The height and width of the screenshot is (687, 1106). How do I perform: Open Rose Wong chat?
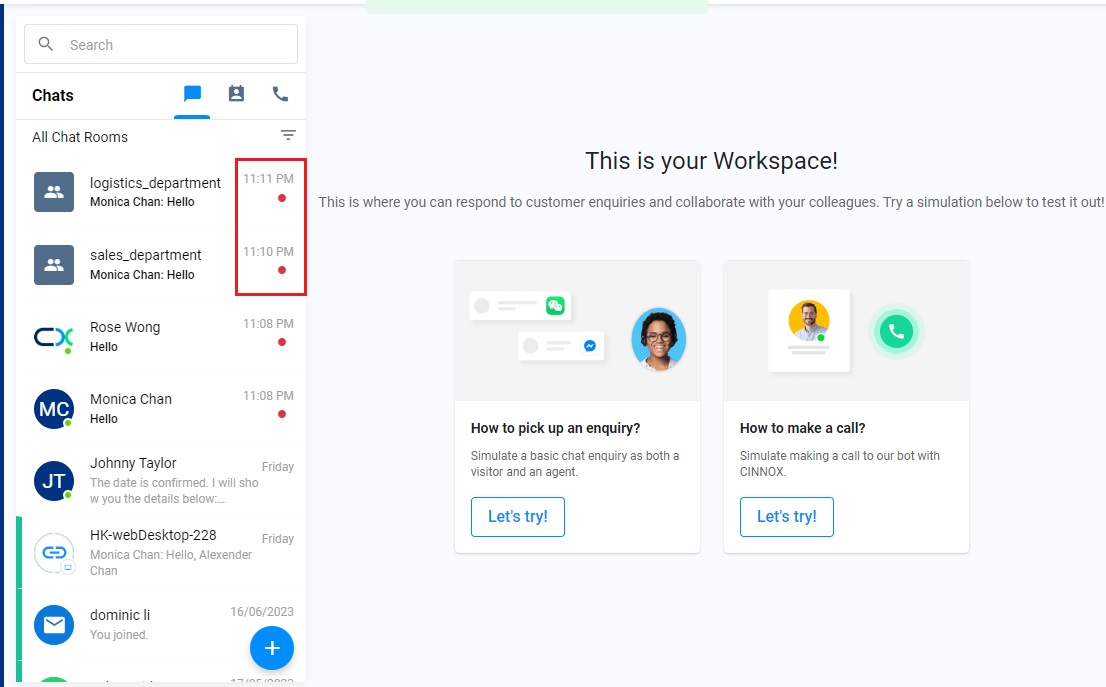(x=161, y=336)
